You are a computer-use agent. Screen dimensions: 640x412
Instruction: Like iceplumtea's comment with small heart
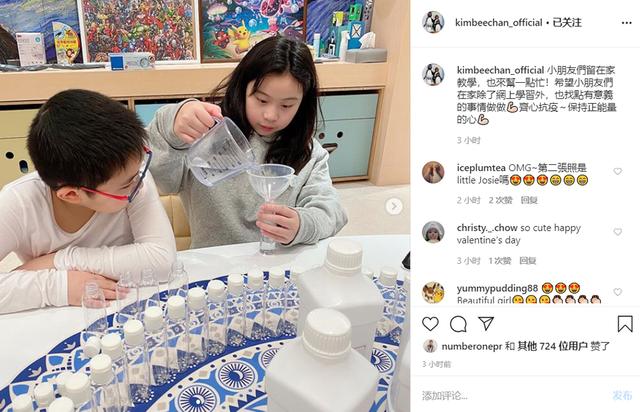(618, 171)
